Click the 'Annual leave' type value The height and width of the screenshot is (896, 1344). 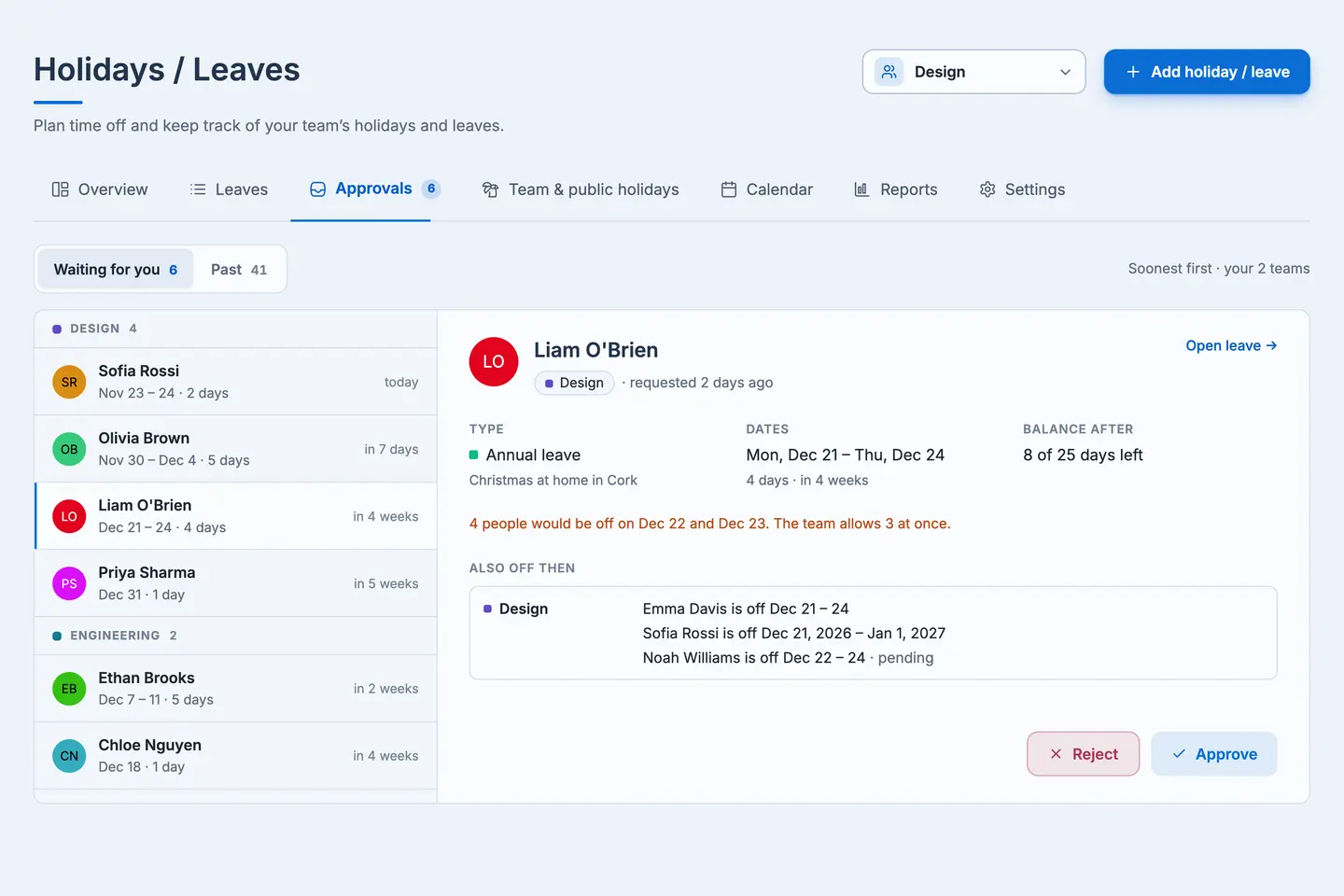pyautogui.click(x=533, y=455)
